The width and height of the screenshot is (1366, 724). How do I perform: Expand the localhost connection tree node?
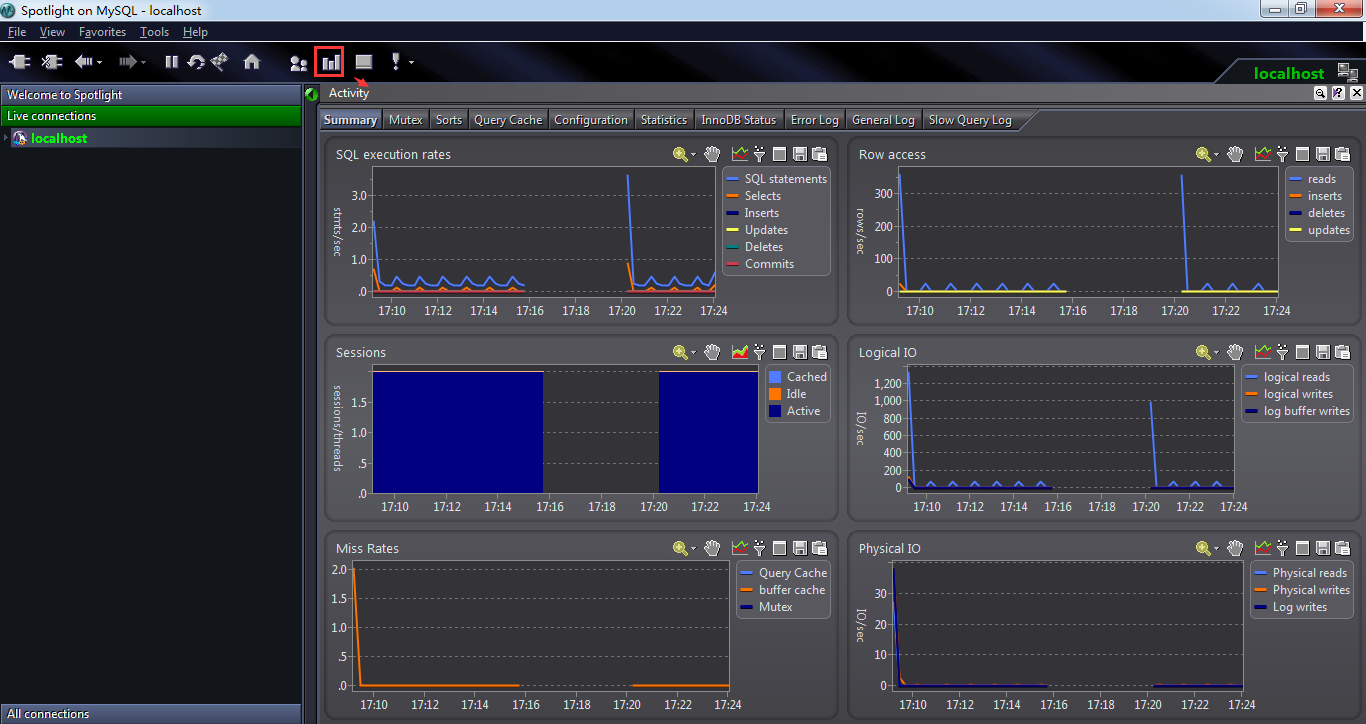pos(6,138)
